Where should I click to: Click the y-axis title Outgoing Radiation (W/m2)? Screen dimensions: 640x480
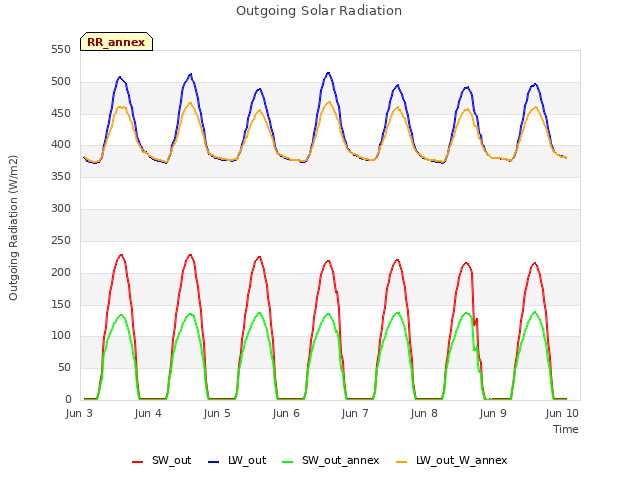[x=13, y=228]
